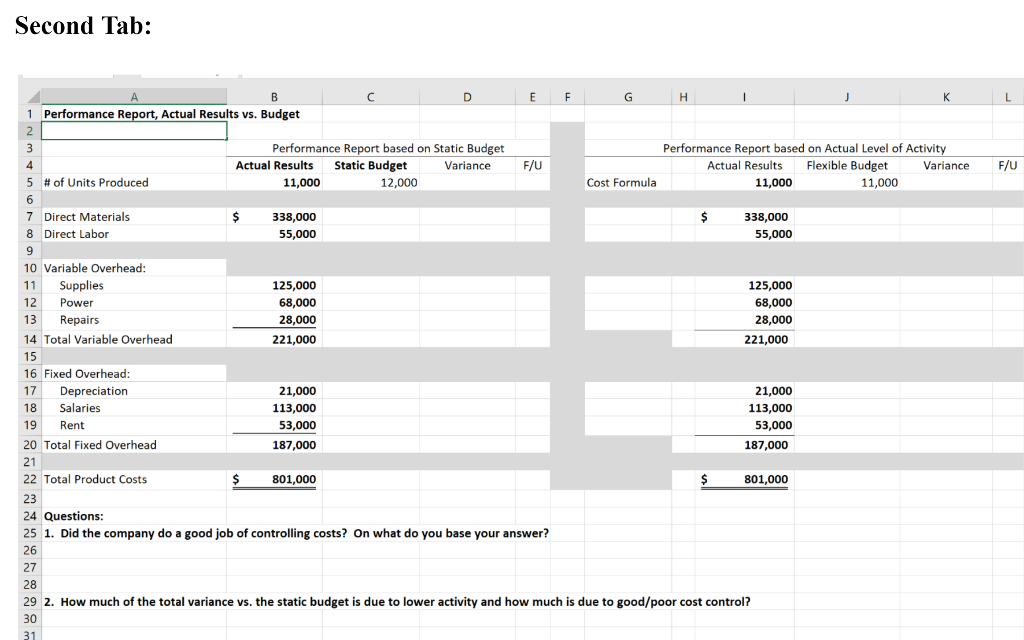Select the static budget units cell 12,000

click(370, 182)
